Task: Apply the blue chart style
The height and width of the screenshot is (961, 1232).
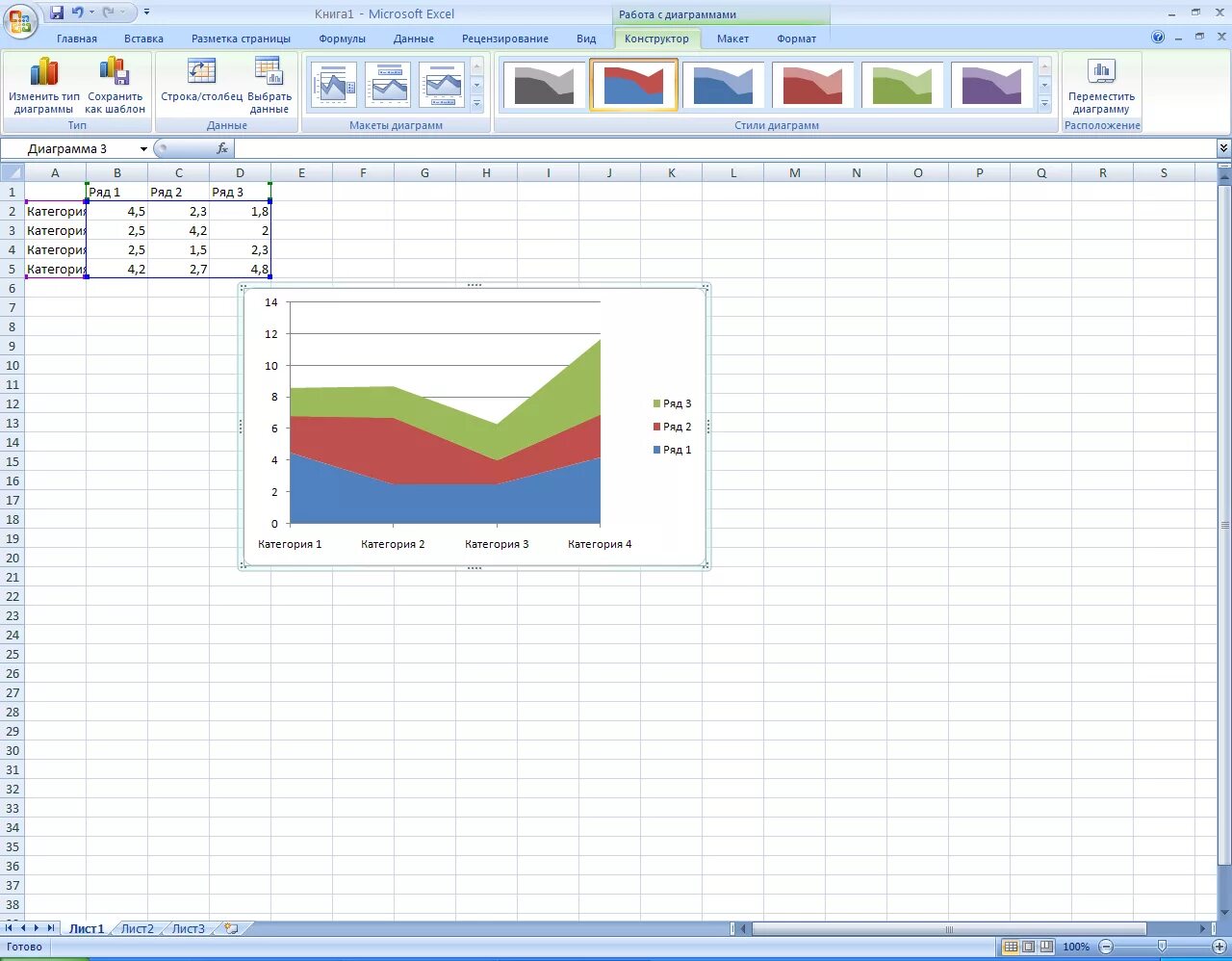Action: [x=723, y=85]
